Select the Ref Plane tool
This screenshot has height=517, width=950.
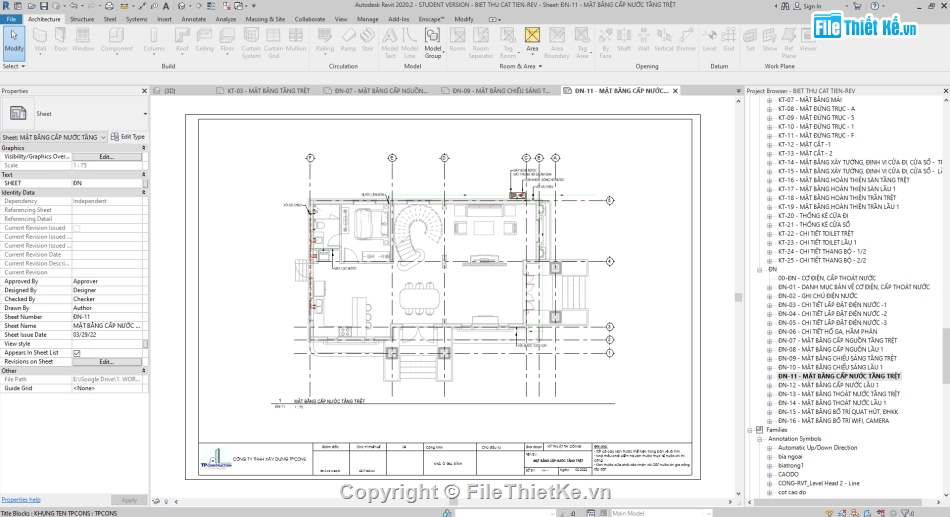click(788, 42)
